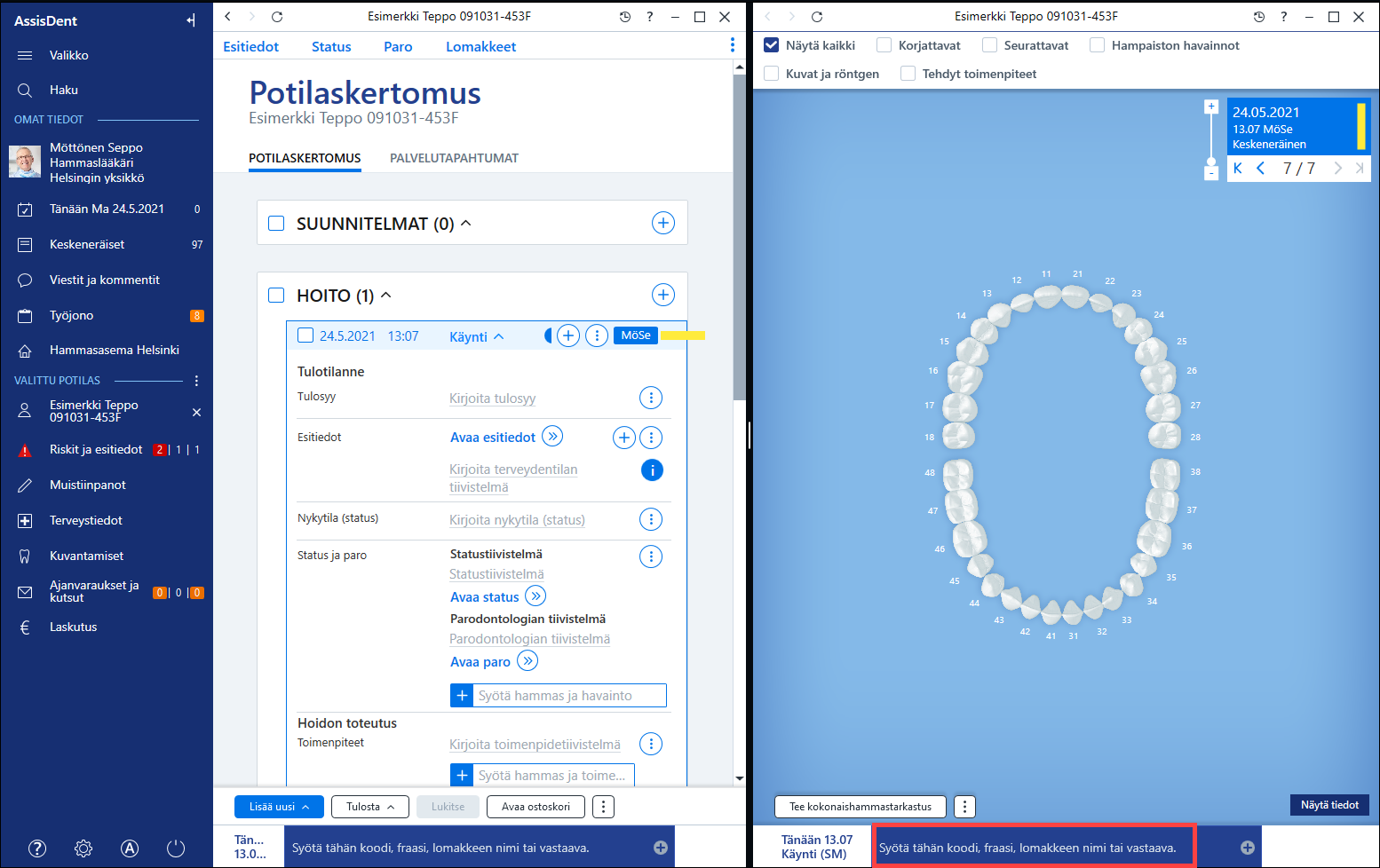The width and height of the screenshot is (1380, 868).
Task: Open three-dot menu next to Tee kokonaishammastarkastus
Action: [964, 807]
